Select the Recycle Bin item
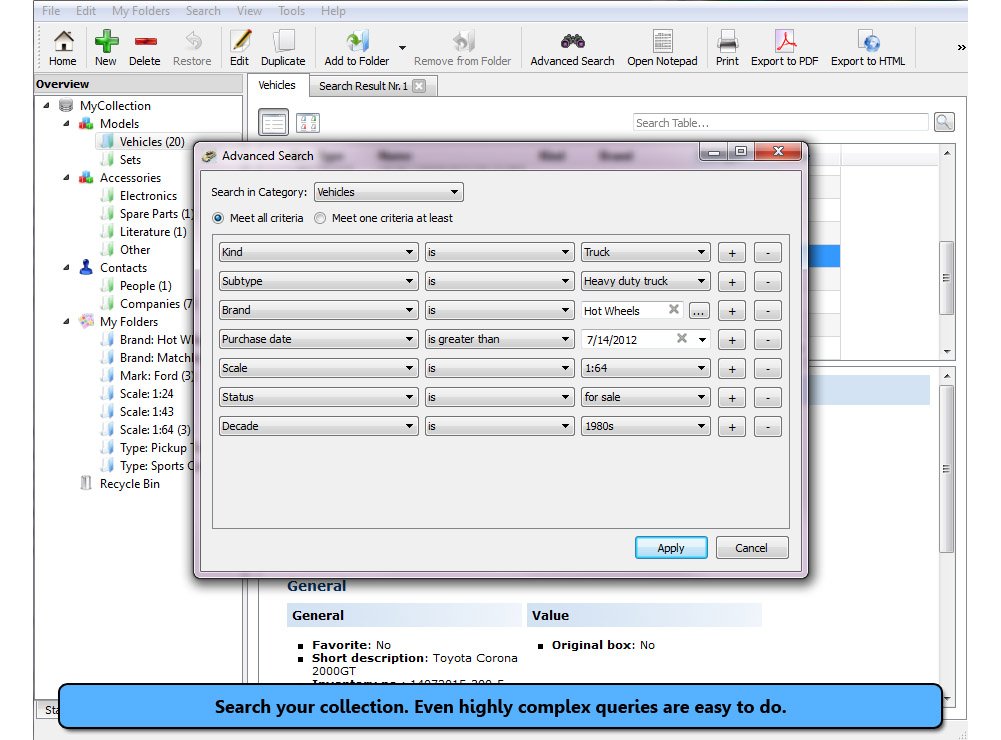Image resolution: width=1001 pixels, height=740 pixels. [x=129, y=483]
